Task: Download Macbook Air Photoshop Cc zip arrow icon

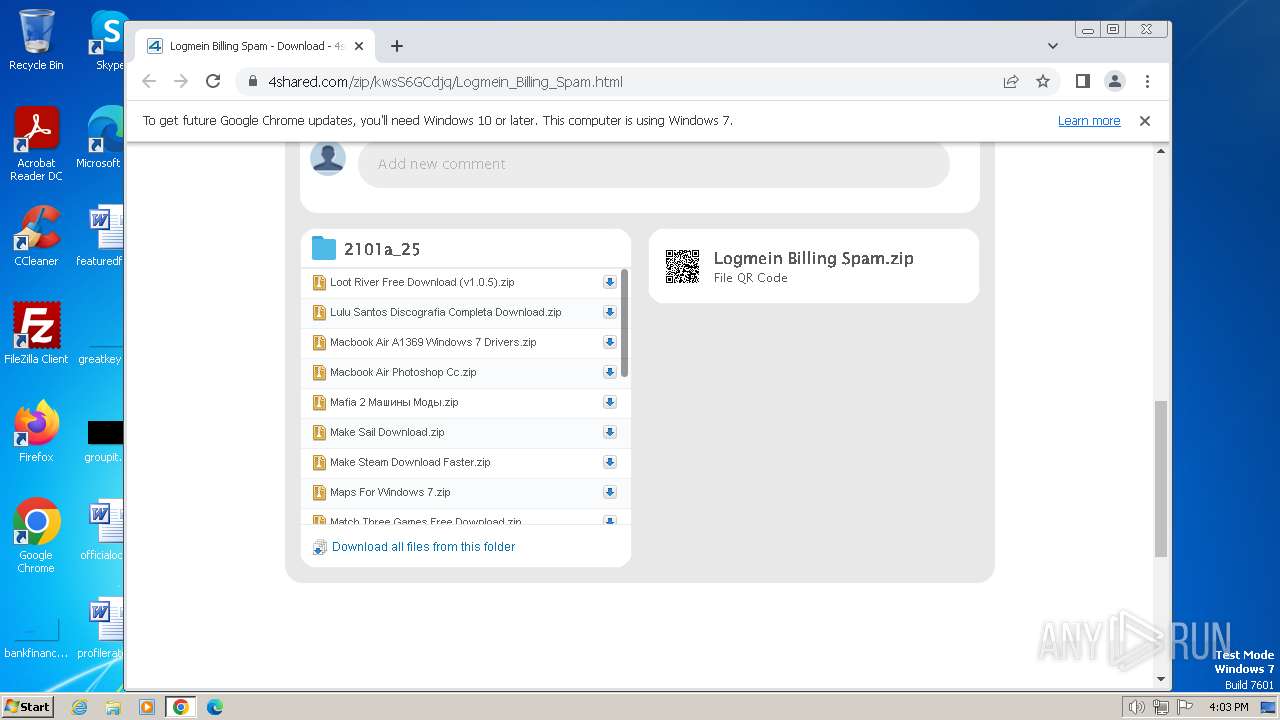Action: click(x=610, y=372)
